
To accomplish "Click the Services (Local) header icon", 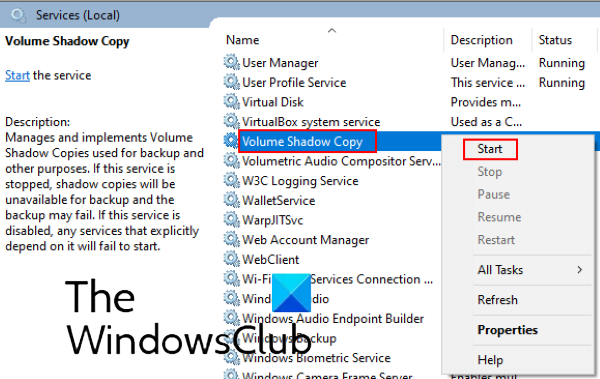I will click(x=18, y=15).
